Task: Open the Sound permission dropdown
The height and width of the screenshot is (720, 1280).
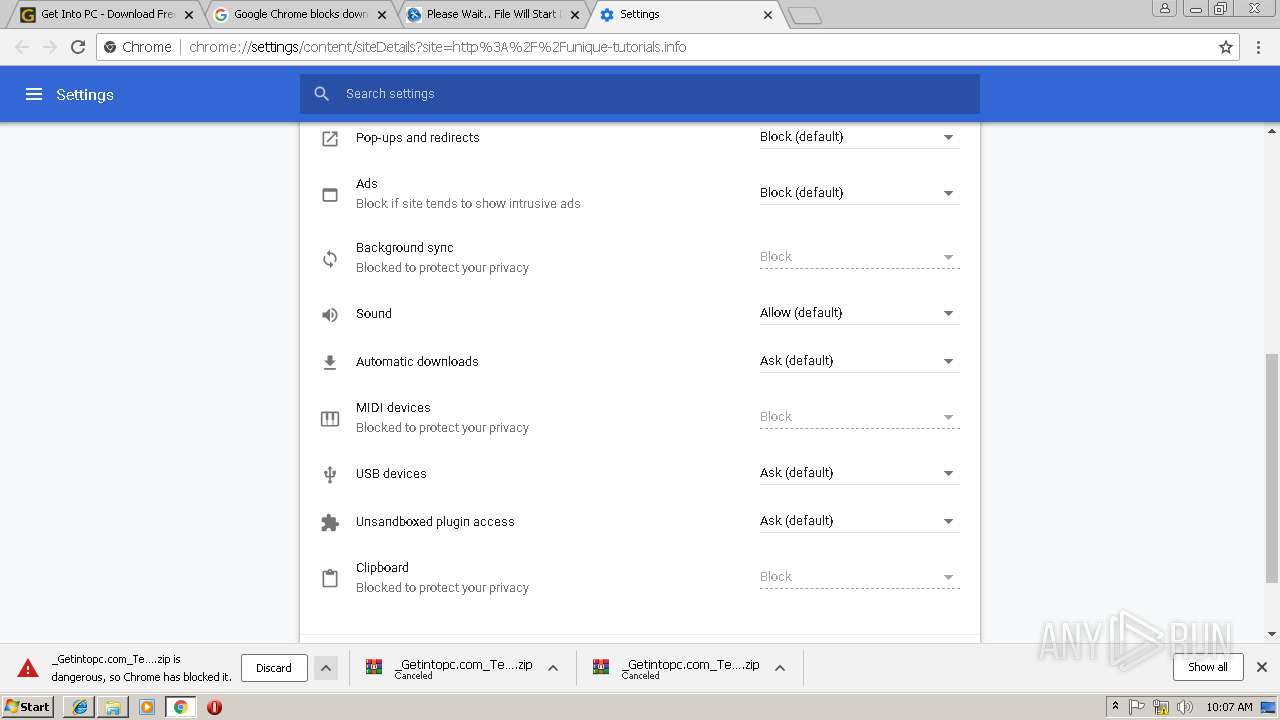Action: 859,313
